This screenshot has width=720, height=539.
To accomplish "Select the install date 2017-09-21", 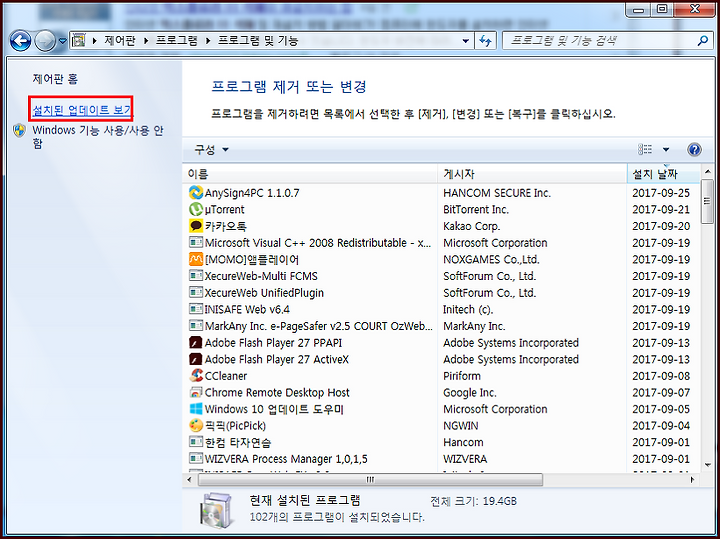I will tap(661, 209).
